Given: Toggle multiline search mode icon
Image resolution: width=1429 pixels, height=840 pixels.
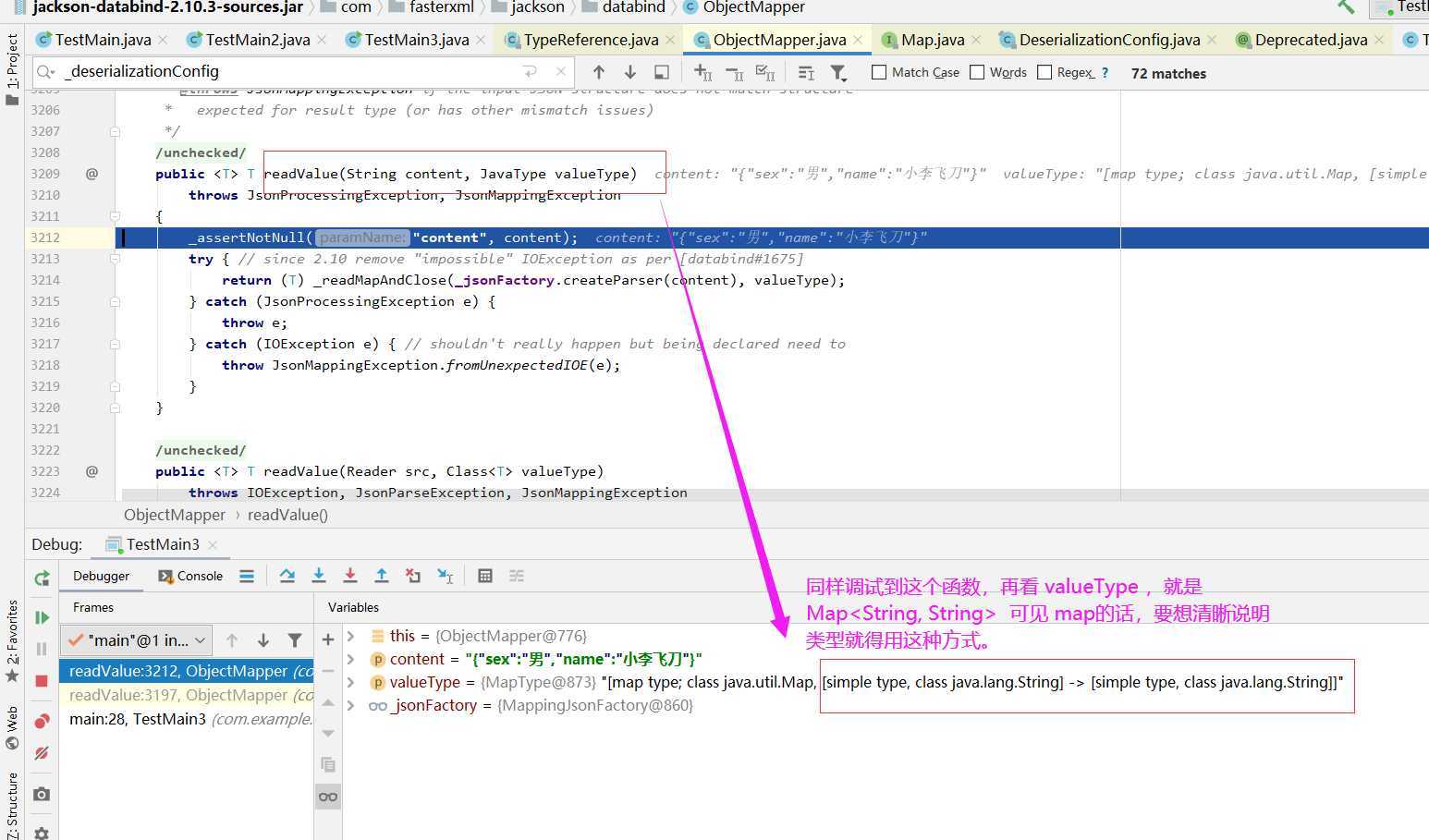Looking at the screenshot, I should (x=806, y=72).
